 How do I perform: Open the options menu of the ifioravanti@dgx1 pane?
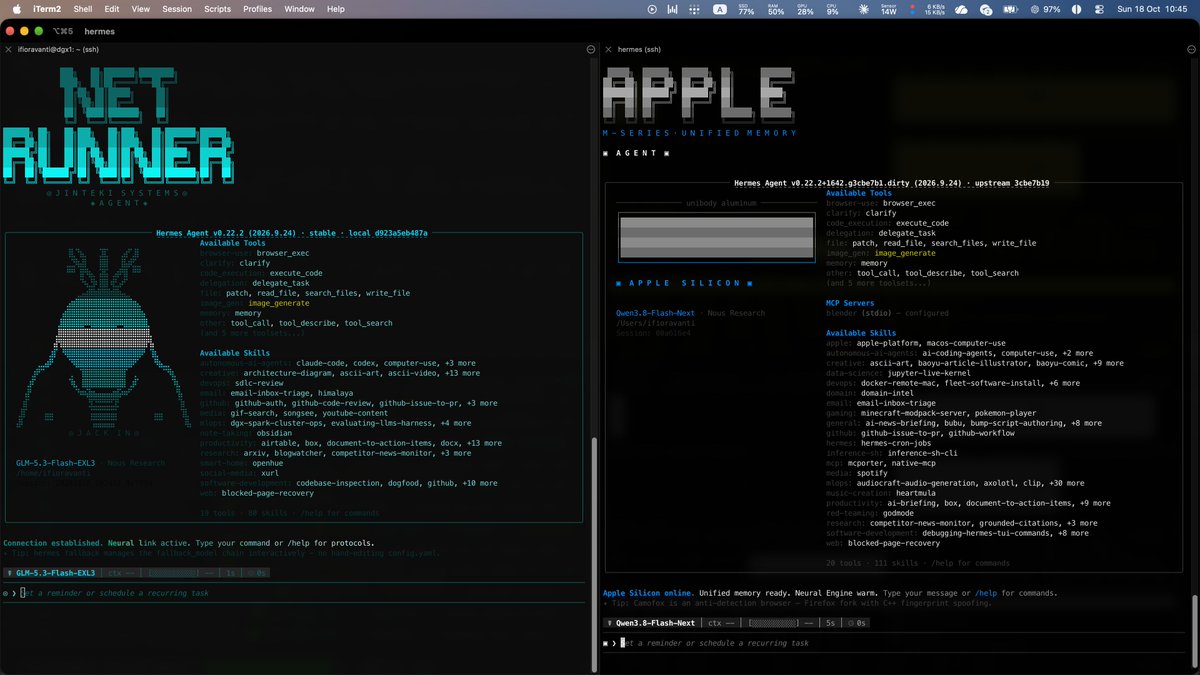(x=592, y=49)
